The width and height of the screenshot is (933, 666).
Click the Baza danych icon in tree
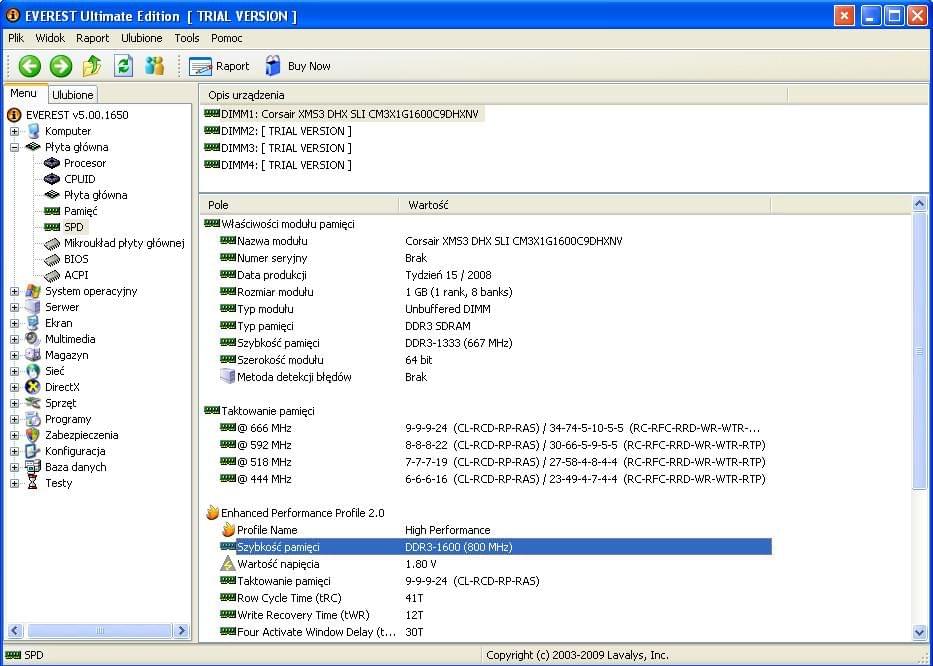click(x=33, y=467)
